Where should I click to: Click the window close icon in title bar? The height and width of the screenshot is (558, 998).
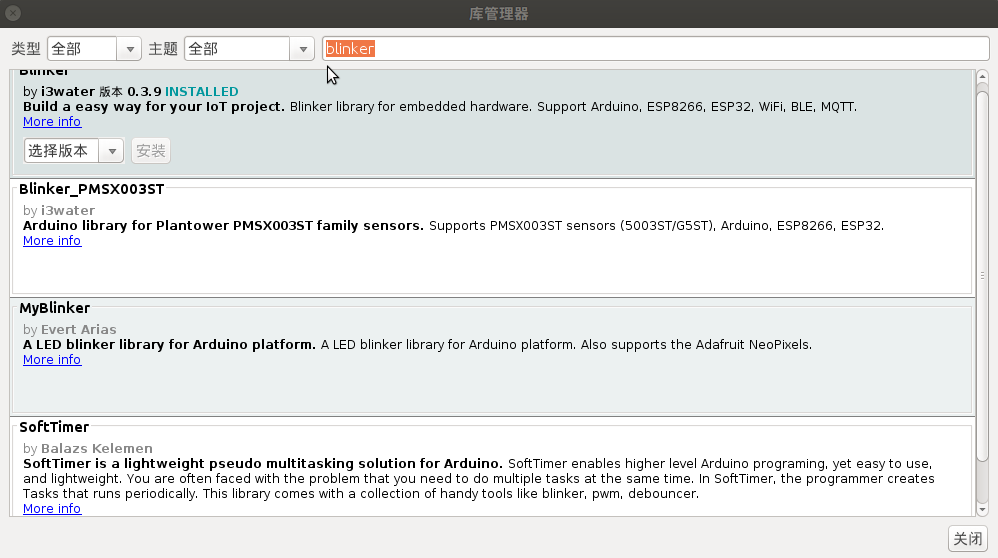[x=13, y=13]
